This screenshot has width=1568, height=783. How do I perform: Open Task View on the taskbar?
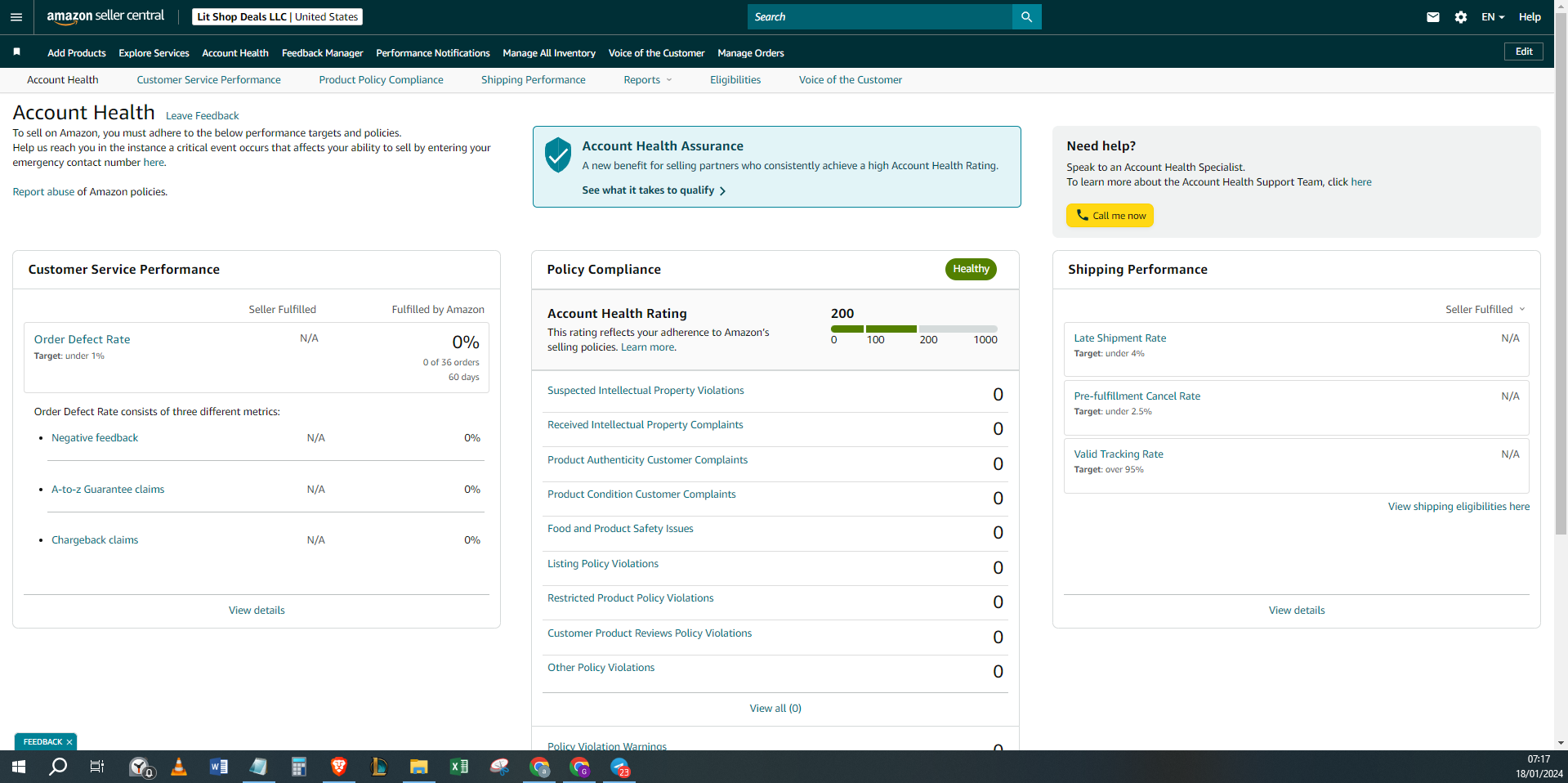[x=97, y=767]
